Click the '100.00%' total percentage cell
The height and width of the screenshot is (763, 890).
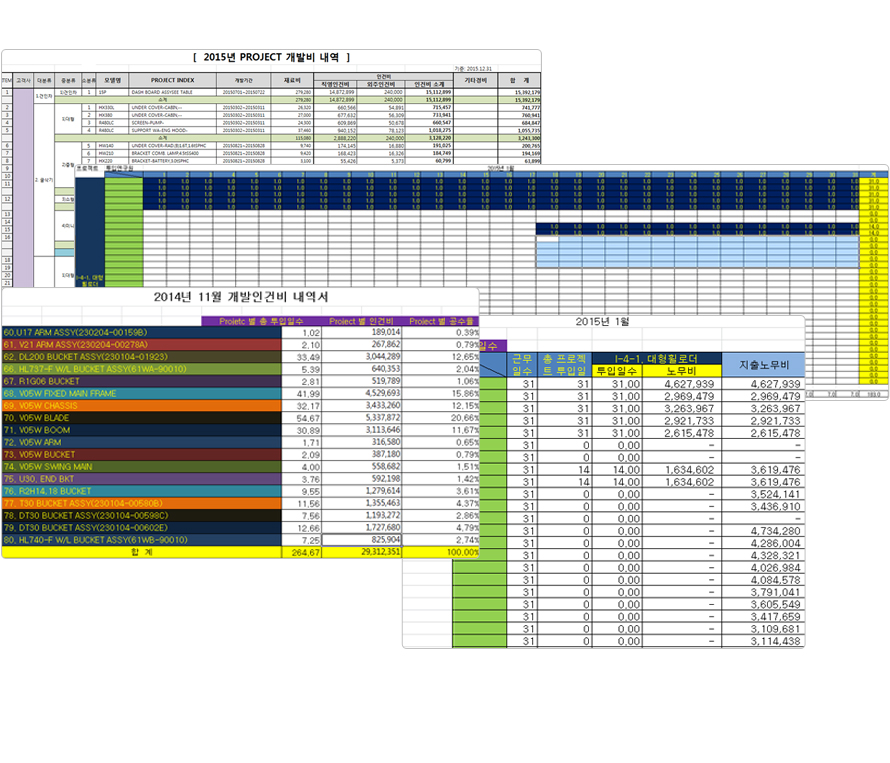(440, 552)
